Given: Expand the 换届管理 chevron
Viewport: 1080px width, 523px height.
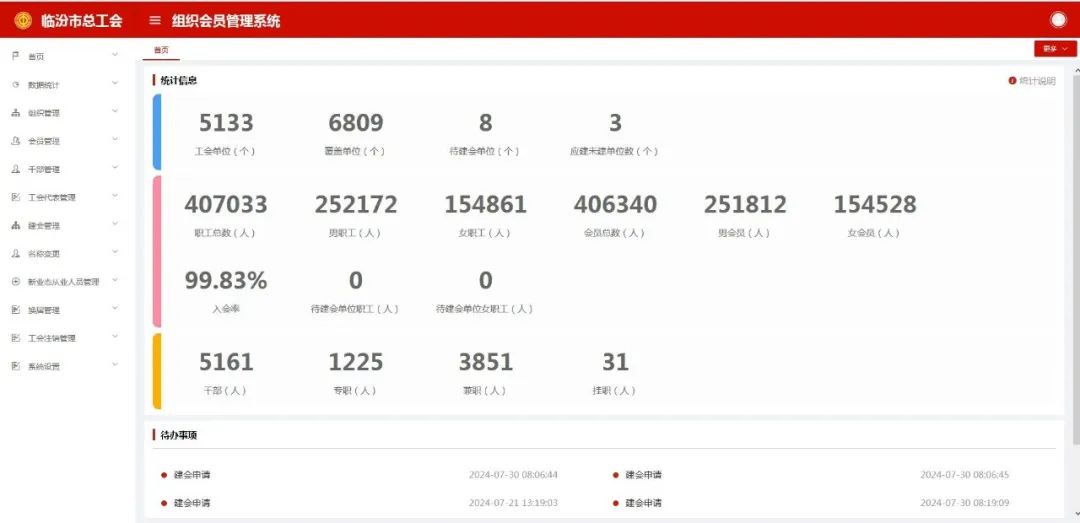Looking at the screenshot, I should tap(115, 308).
